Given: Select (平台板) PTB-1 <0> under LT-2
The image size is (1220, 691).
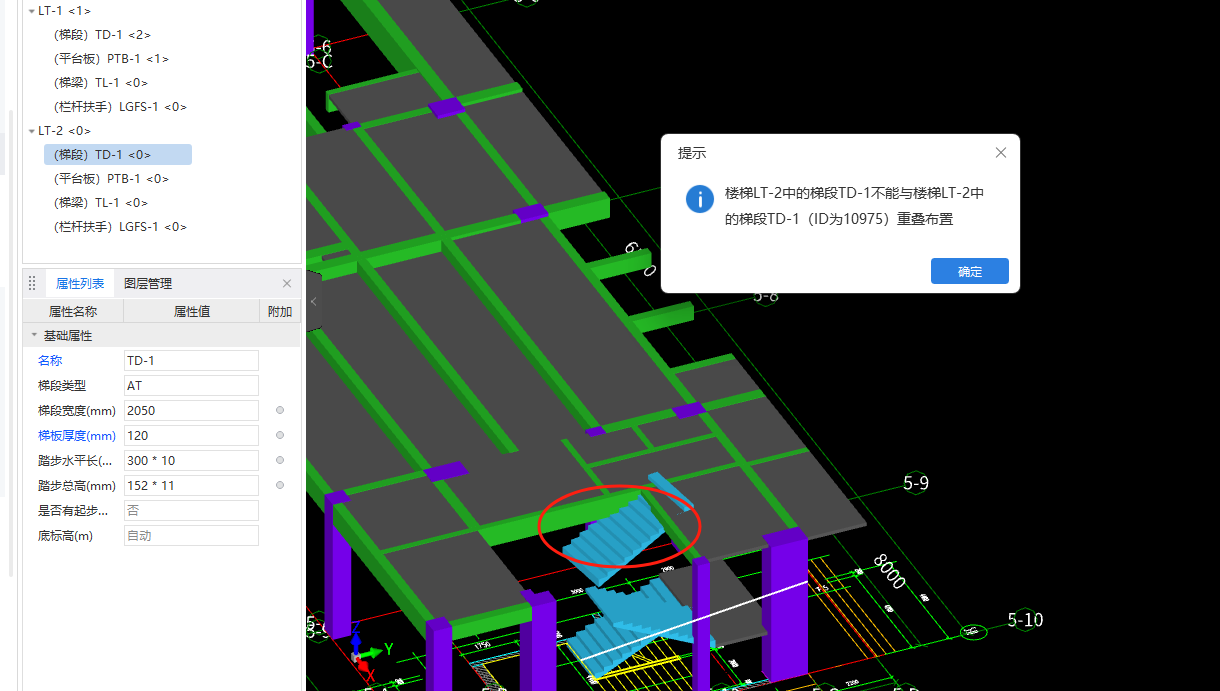Looking at the screenshot, I should point(111,179).
